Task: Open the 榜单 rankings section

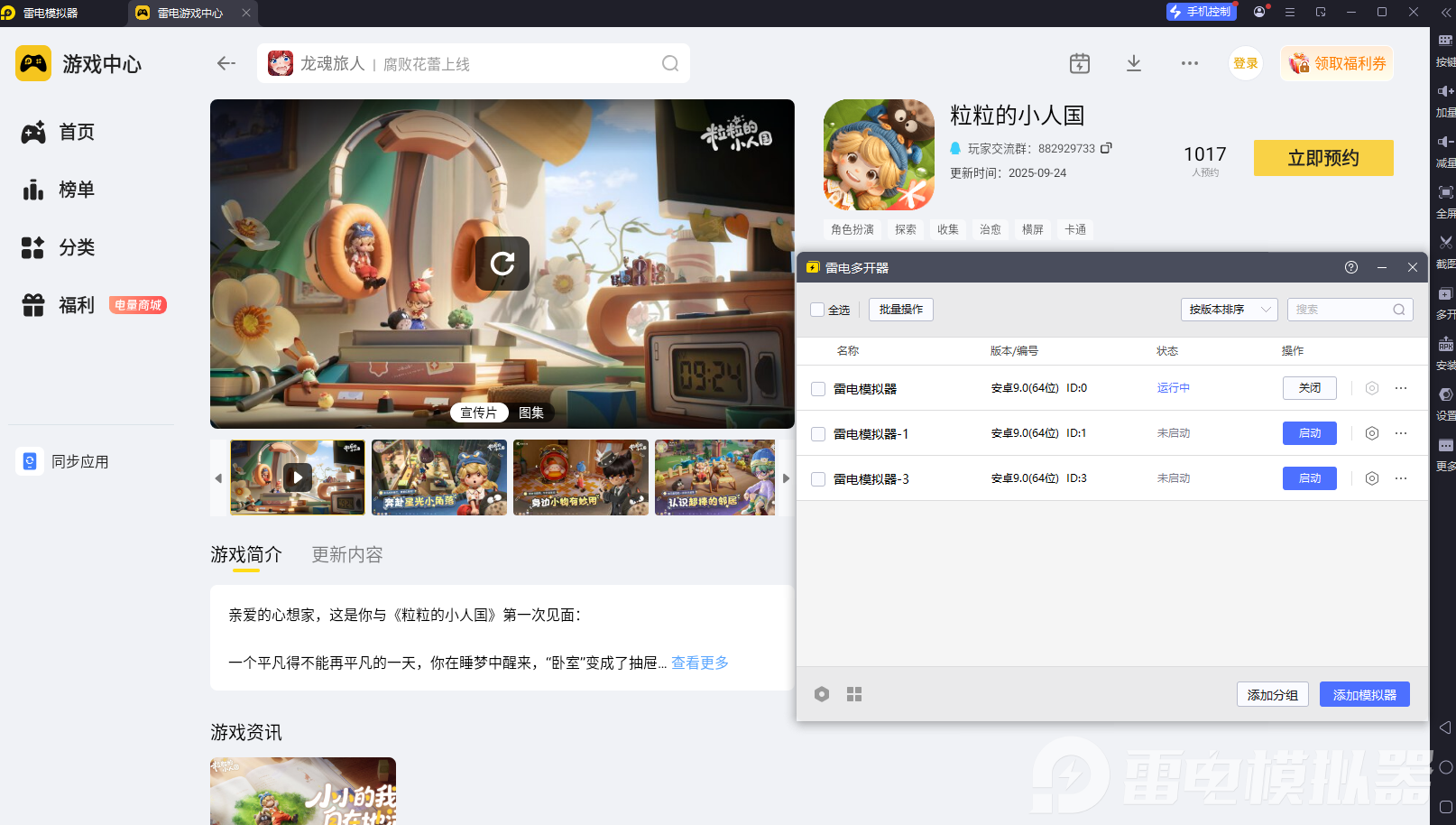Action: coord(58,190)
